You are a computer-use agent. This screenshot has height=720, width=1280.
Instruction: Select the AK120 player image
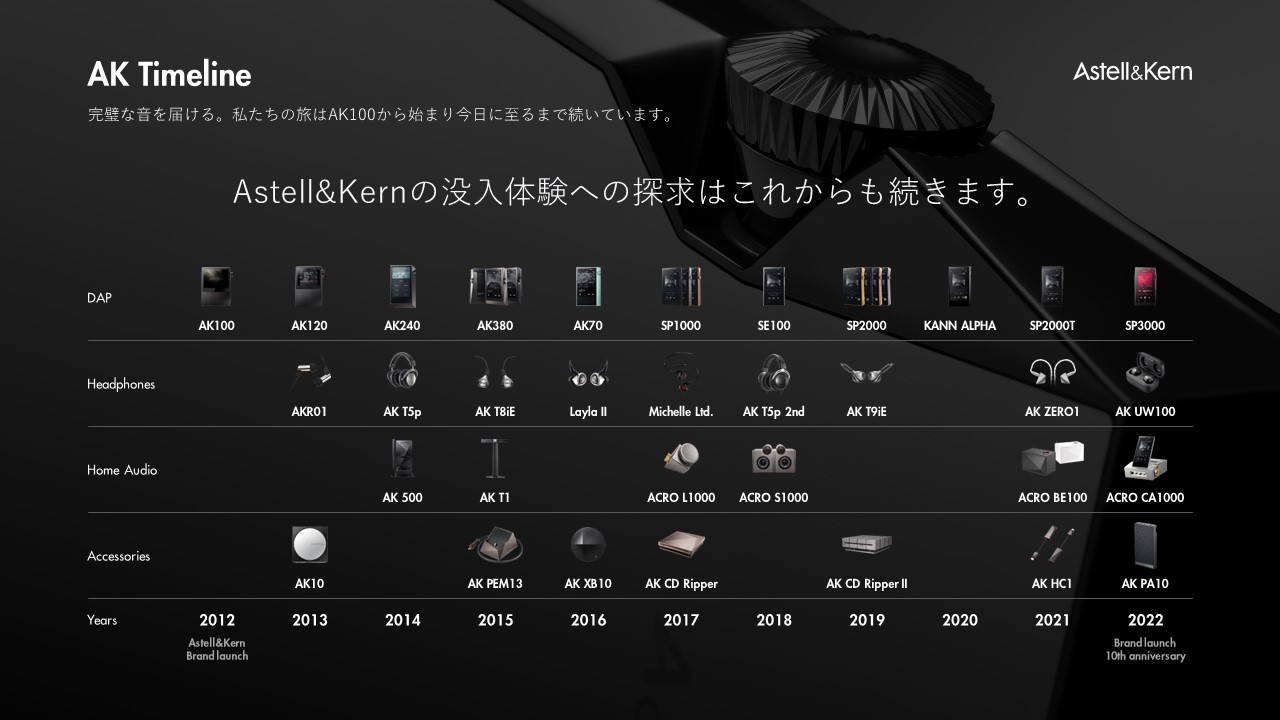point(309,287)
